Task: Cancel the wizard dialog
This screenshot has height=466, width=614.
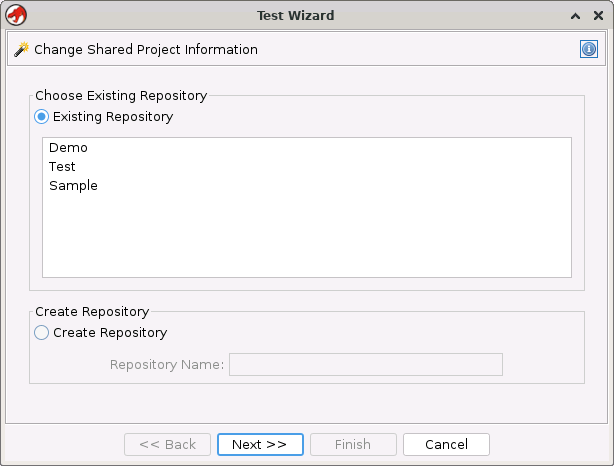Action: [446, 445]
